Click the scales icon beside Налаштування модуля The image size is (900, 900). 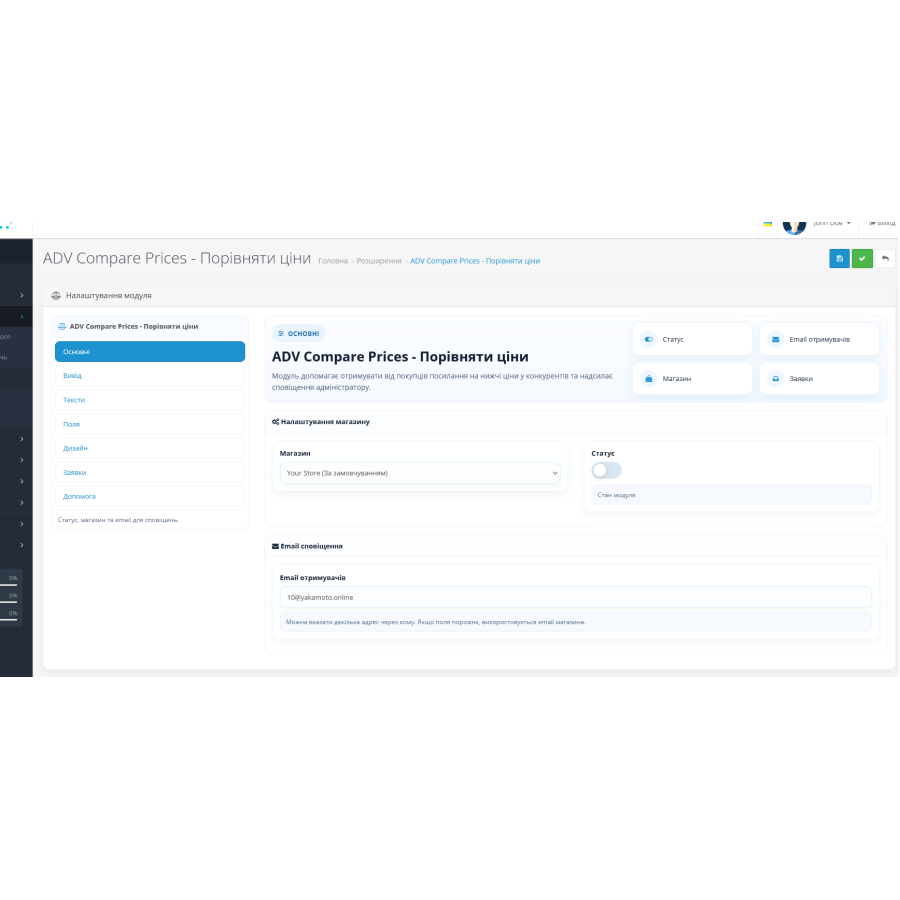pos(56,296)
